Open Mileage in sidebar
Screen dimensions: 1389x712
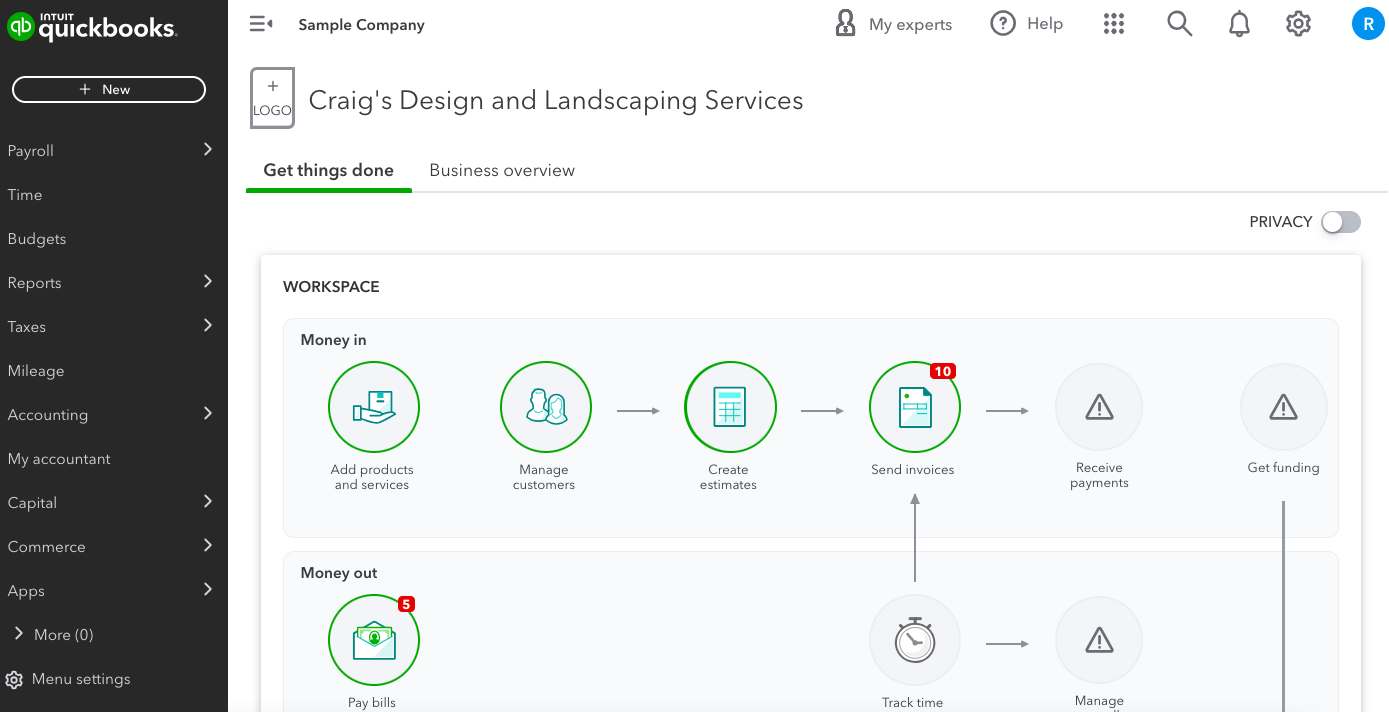[36, 371]
